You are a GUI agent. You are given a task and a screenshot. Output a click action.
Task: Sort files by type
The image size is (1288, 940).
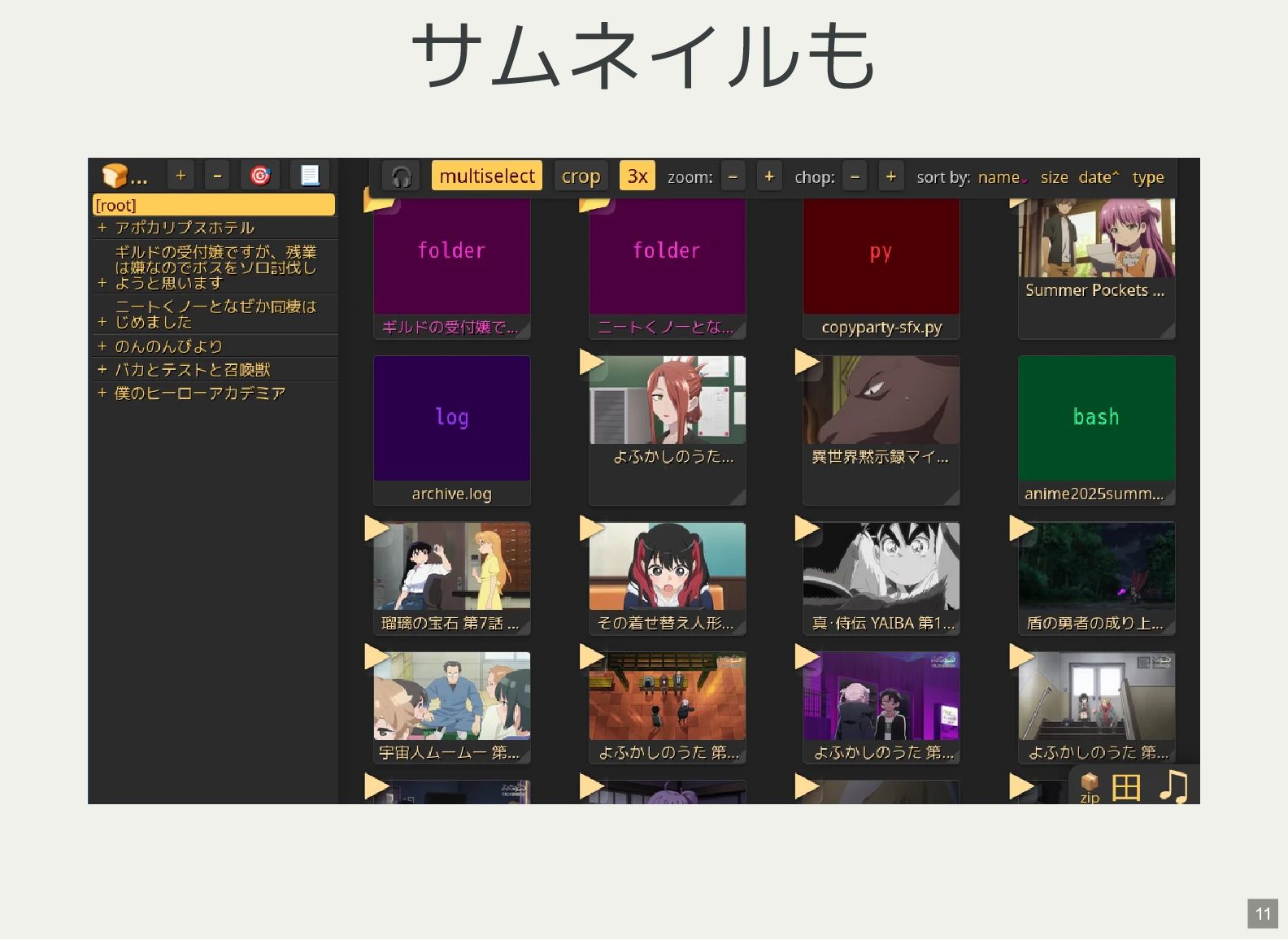coord(1148,177)
